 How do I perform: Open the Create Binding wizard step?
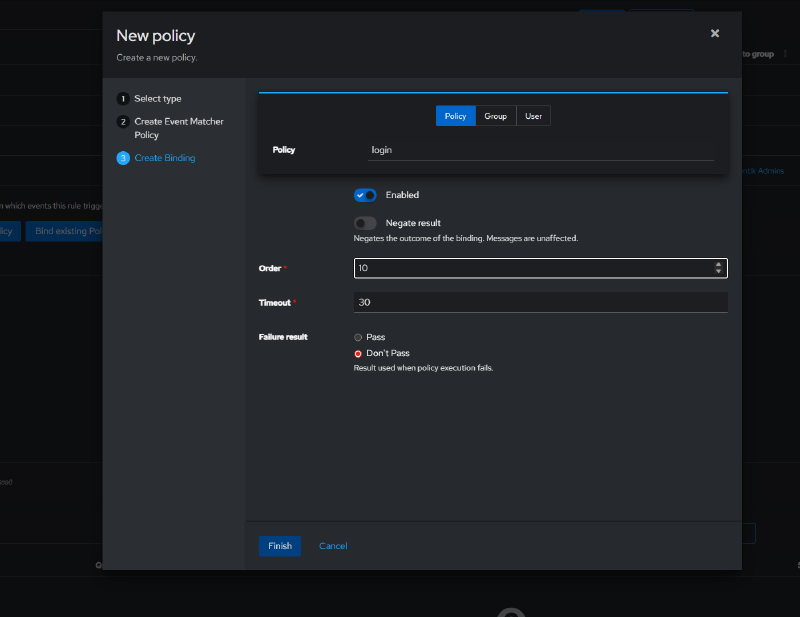pyautogui.click(x=165, y=158)
